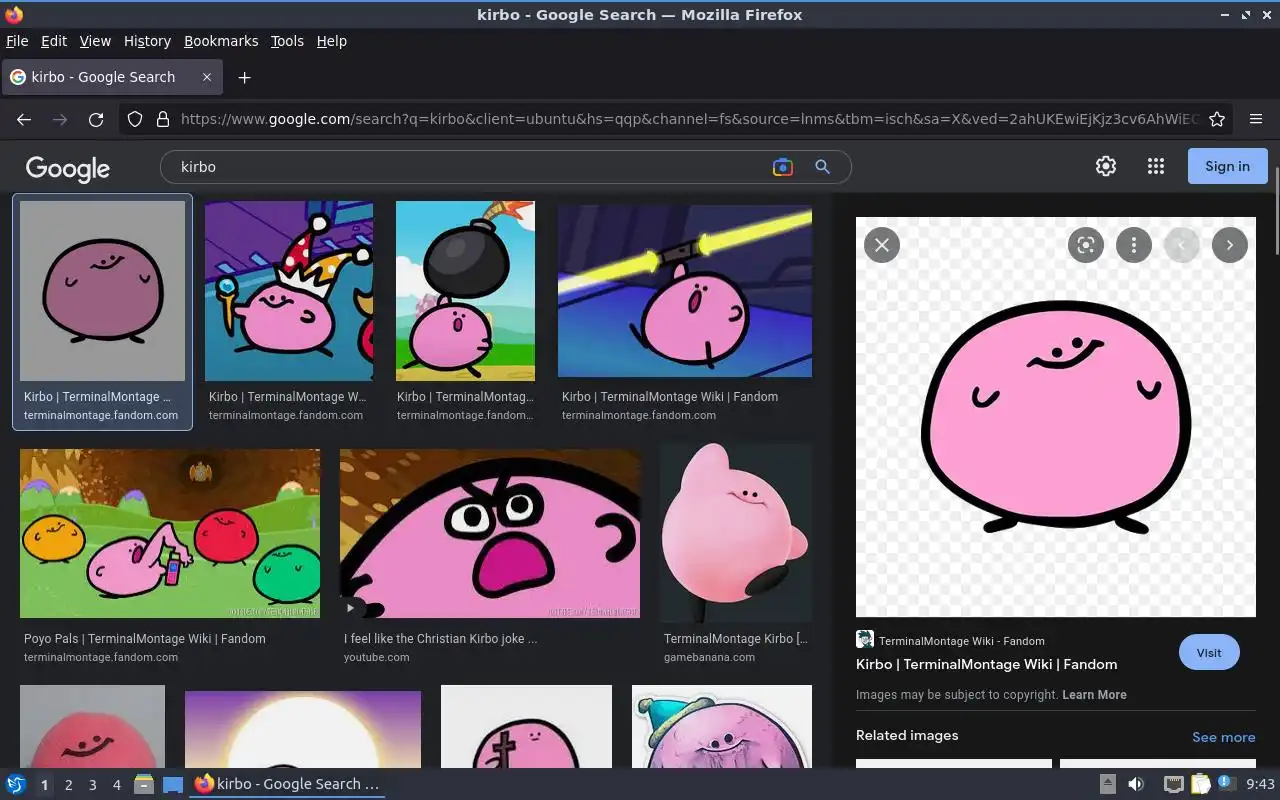Viewport: 1280px width, 800px height.
Task: Open the View menu
Action: coord(95,41)
